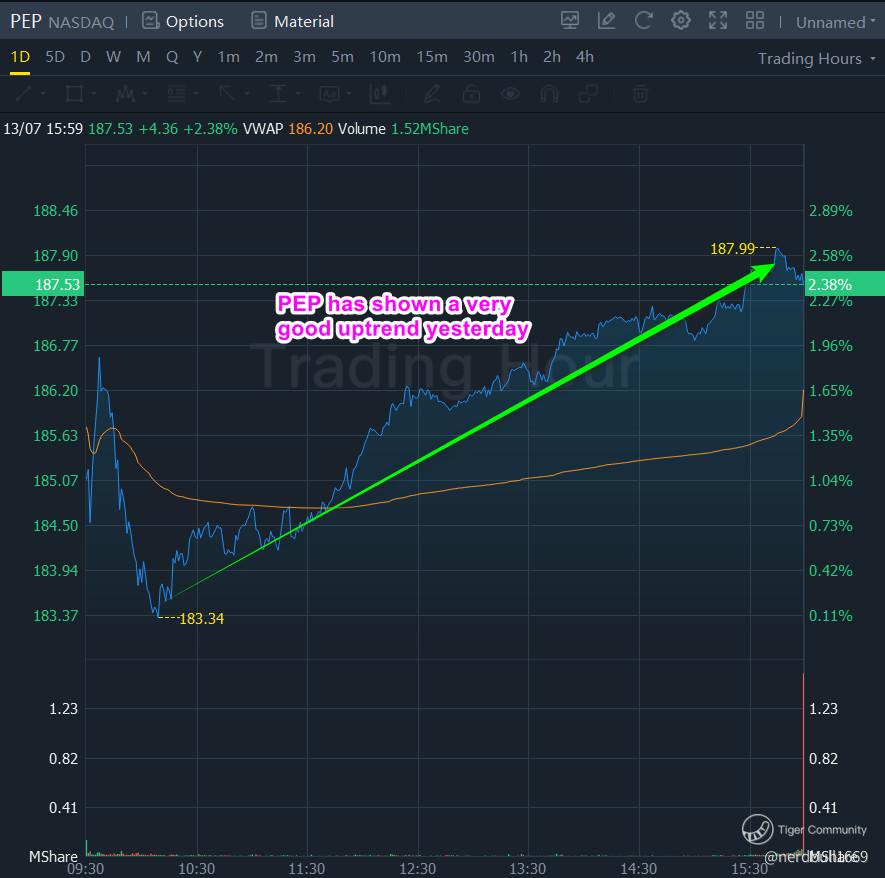Select the 1h timeframe
Image resolution: width=885 pixels, height=878 pixels.
(x=519, y=57)
